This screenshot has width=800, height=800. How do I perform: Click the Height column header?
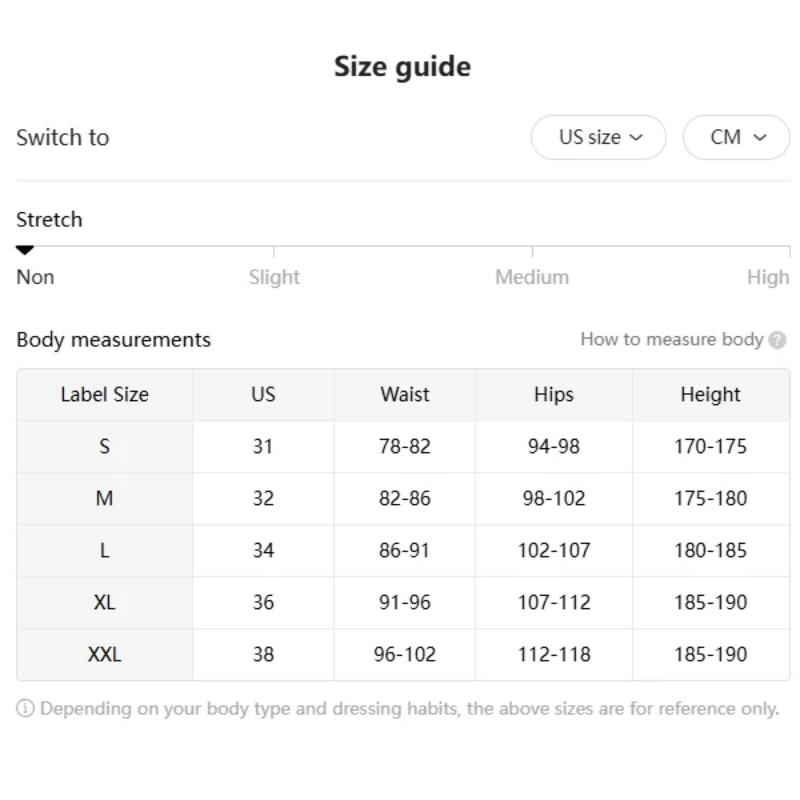coord(710,395)
